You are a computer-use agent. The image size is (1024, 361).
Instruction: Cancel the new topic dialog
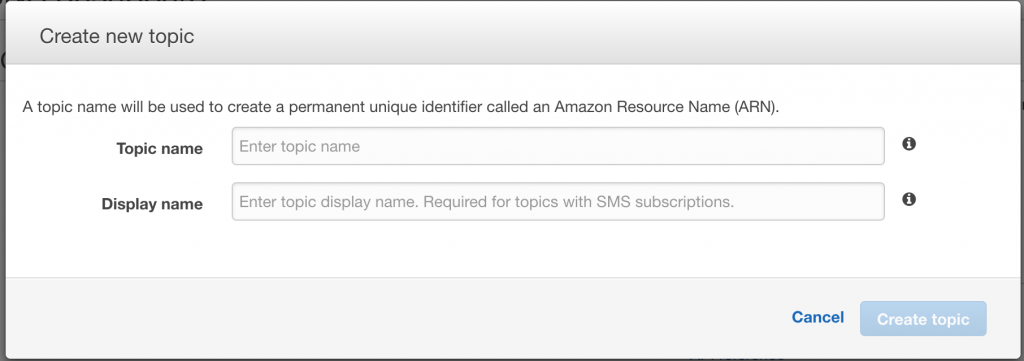[x=818, y=317]
